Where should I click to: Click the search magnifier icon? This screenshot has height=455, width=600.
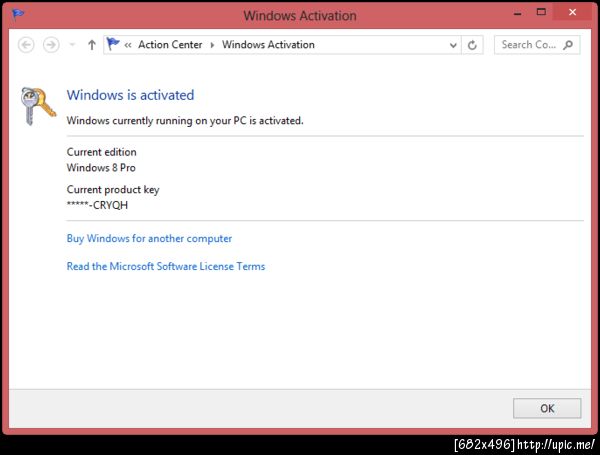pos(568,45)
